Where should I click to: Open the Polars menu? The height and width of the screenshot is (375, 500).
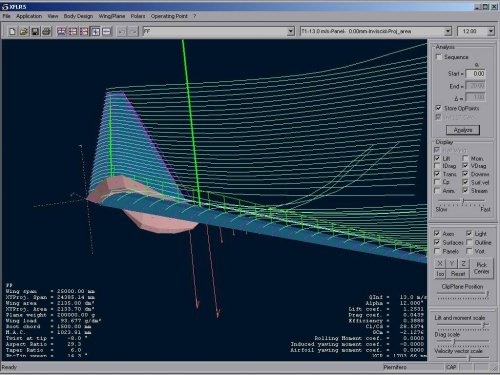[x=138, y=16]
